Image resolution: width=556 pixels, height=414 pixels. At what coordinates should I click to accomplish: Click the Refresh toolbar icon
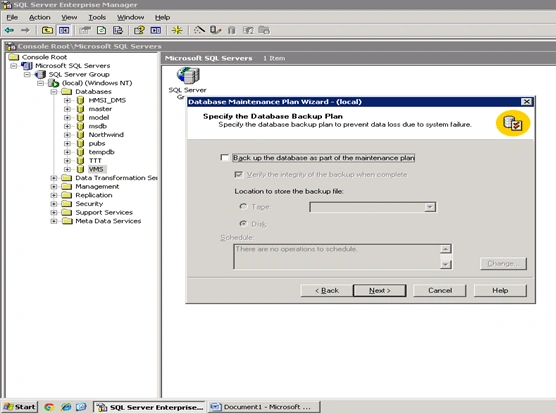click(101, 30)
